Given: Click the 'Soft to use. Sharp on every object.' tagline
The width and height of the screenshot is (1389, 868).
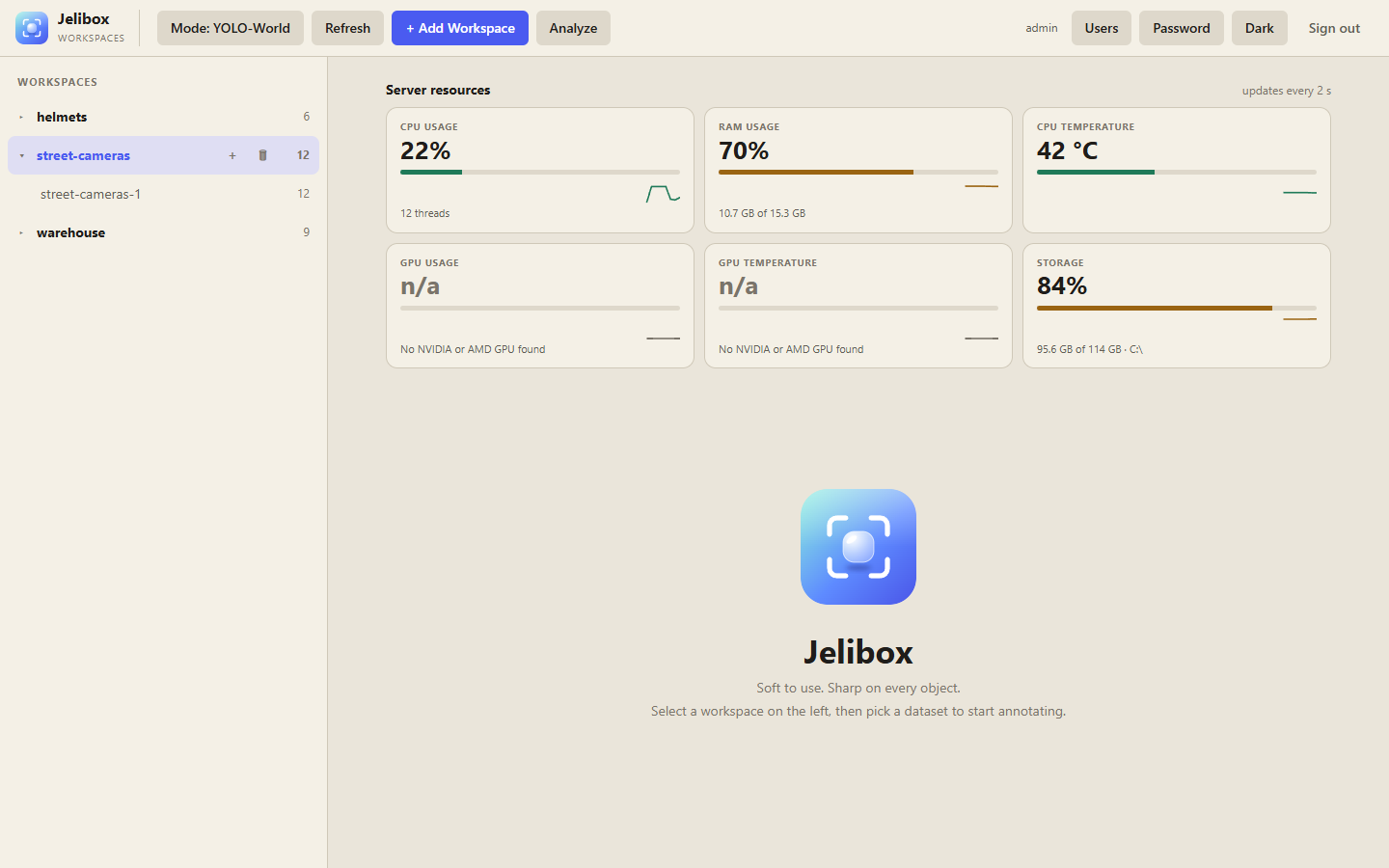Looking at the screenshot, I should pos(858,688).
